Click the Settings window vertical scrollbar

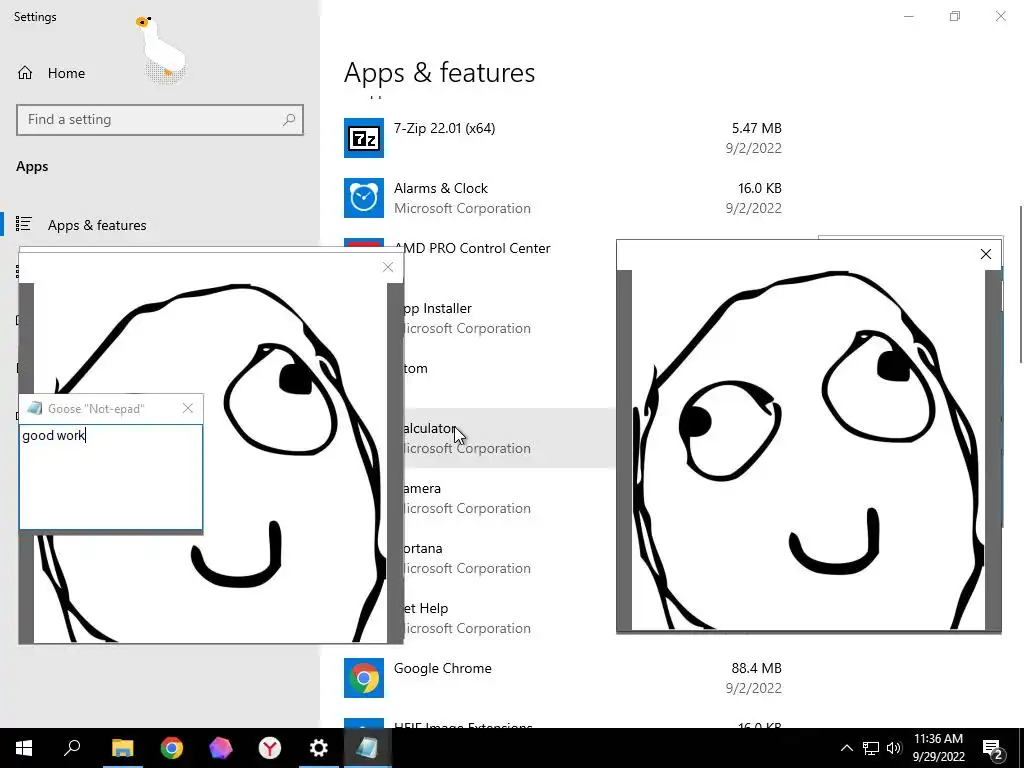[x=1021, y=285]
